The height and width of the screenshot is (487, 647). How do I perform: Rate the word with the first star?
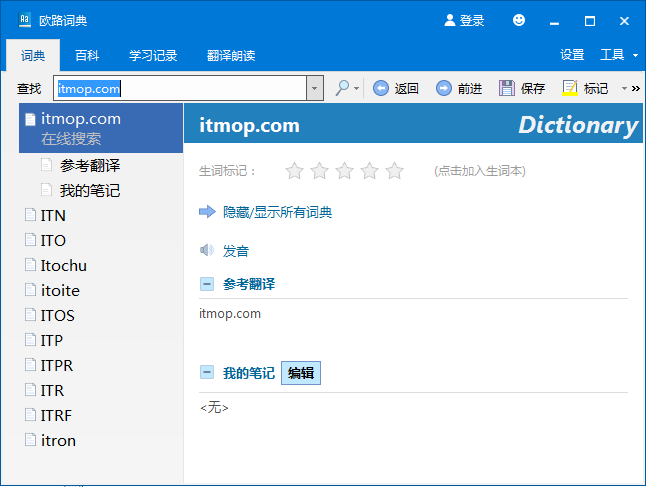294,171
